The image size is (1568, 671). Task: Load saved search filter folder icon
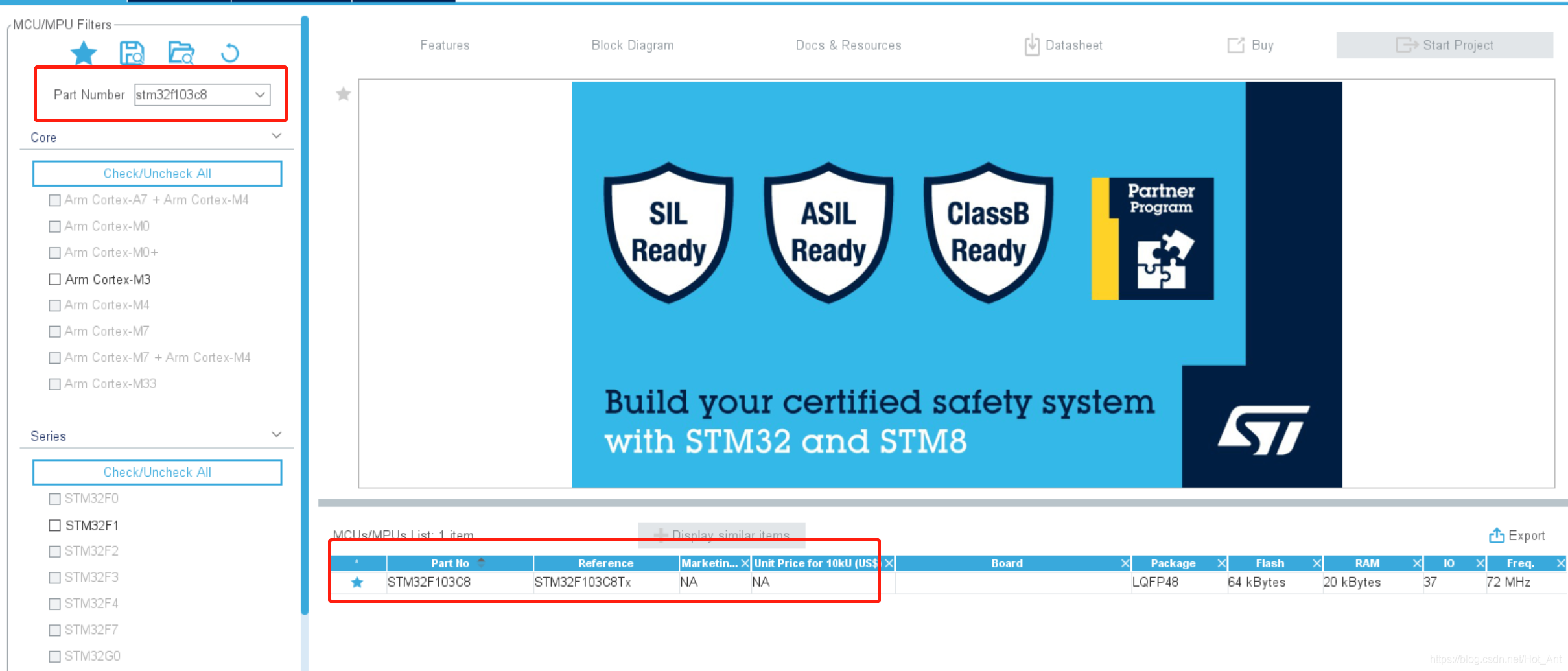click(x=181, y=53)
